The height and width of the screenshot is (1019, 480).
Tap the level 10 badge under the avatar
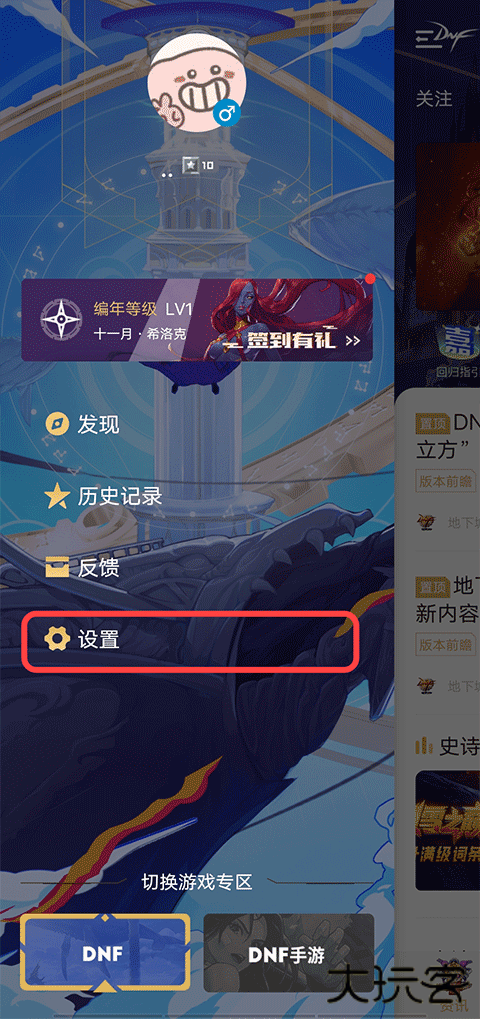197,165
